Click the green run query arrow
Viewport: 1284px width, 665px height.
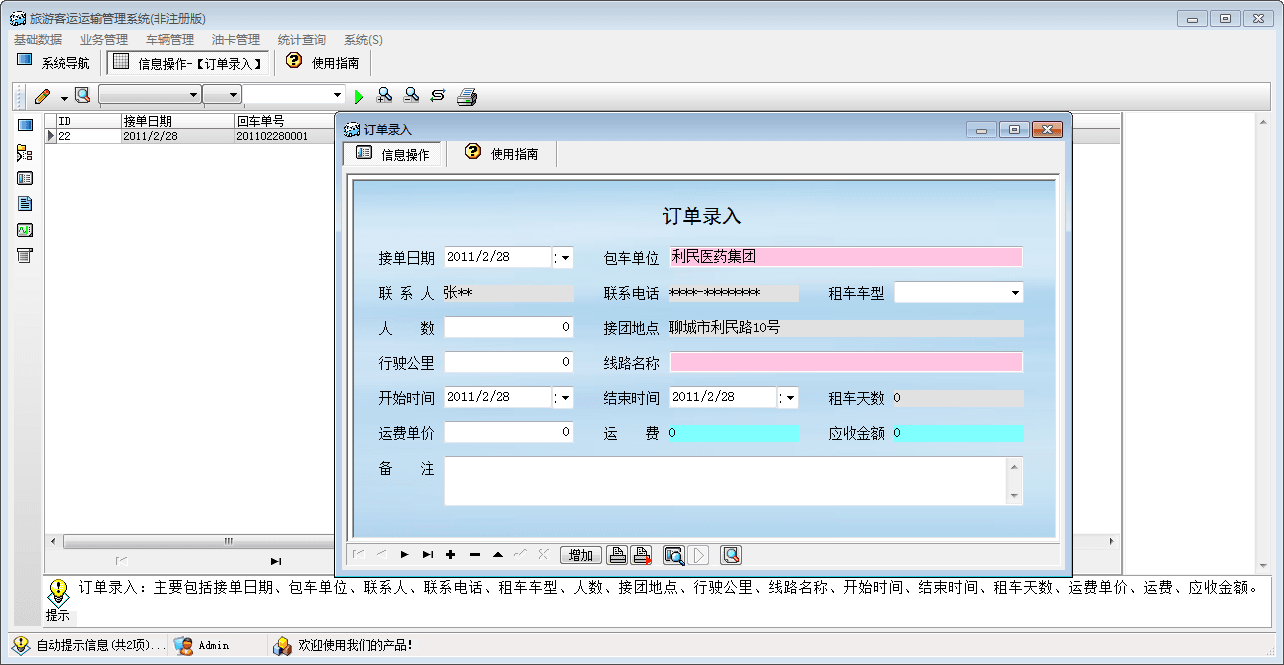tap(359, 96)
